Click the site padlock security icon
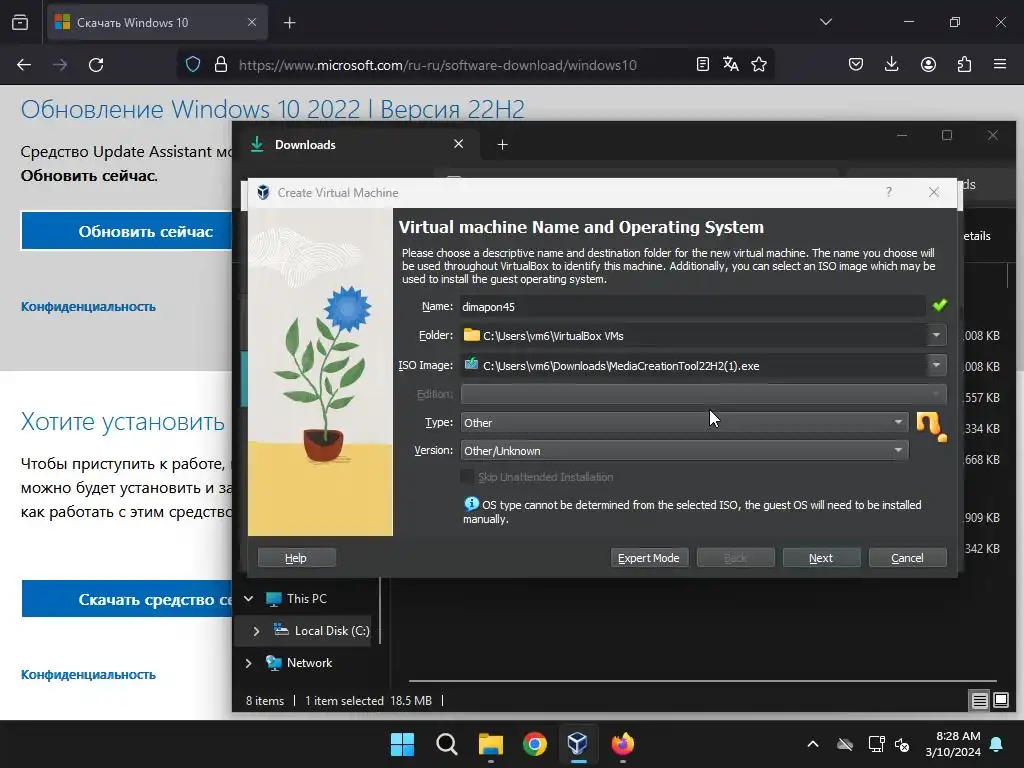Image resolution: width=1024 pixels, height=768 pixels. pos(221,65)
